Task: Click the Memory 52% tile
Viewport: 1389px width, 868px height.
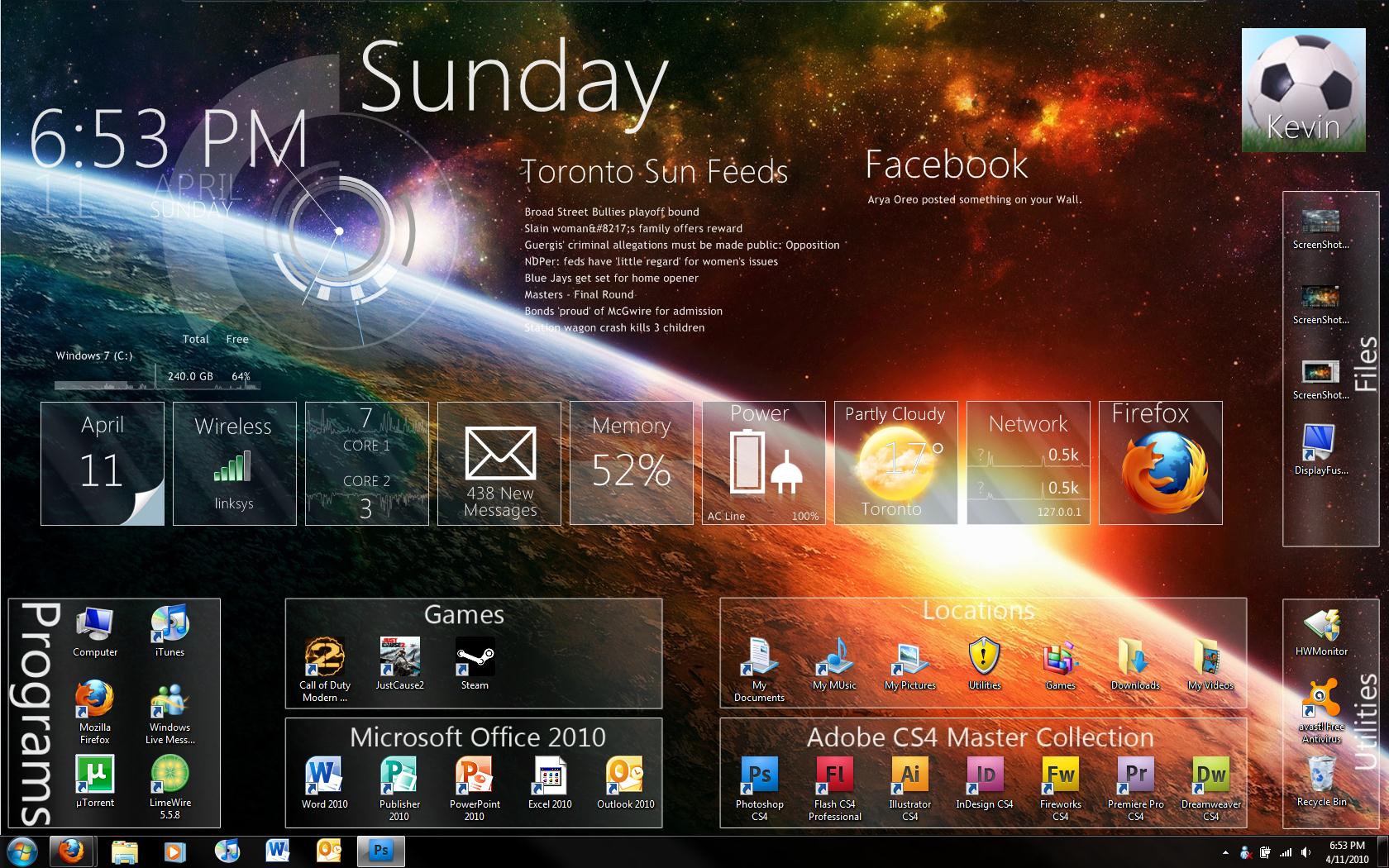Action: 631,463
